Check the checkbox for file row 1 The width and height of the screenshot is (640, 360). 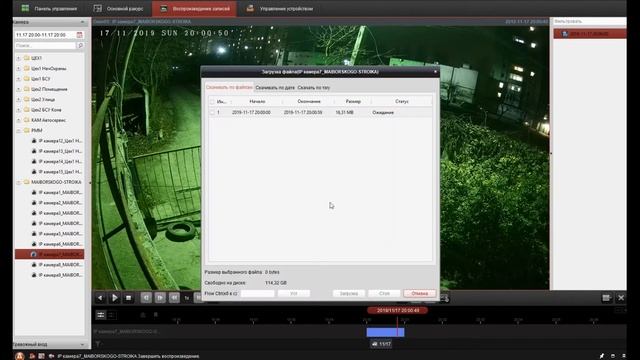coord(211,112)
